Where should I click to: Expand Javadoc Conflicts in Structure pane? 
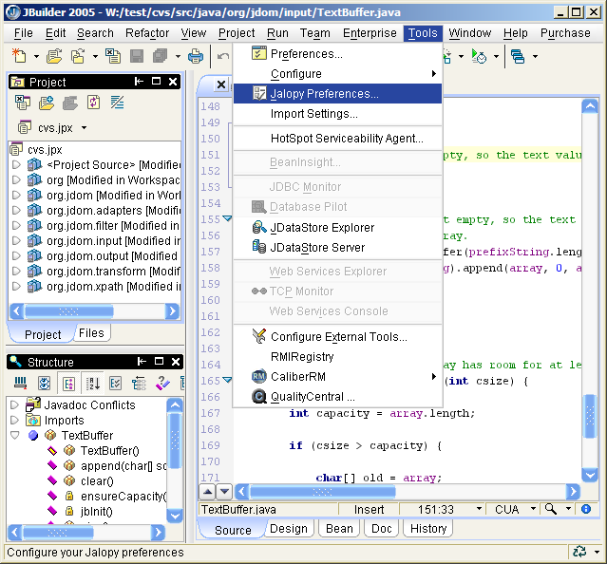[14, 405]
